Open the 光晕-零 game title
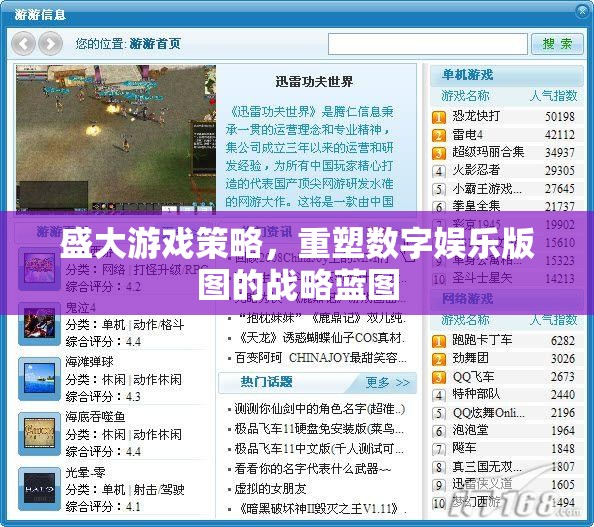 pyautogui.click(x=85, y=472)
